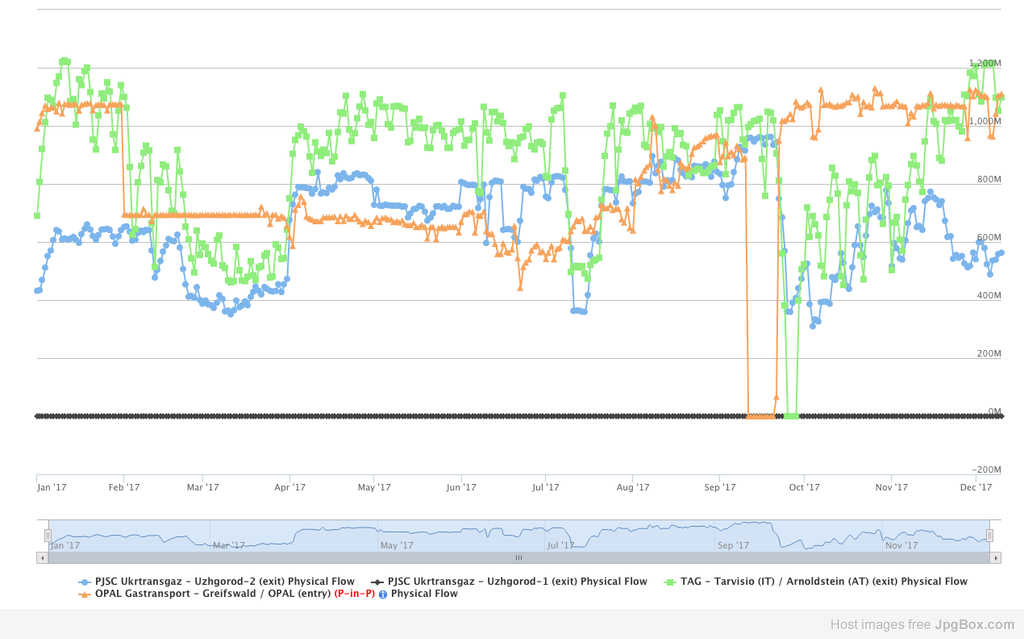This screenshot has height=639, width=1024.
Task: Click the 1,000M y-axis label
Action: (x=985, y=122)
